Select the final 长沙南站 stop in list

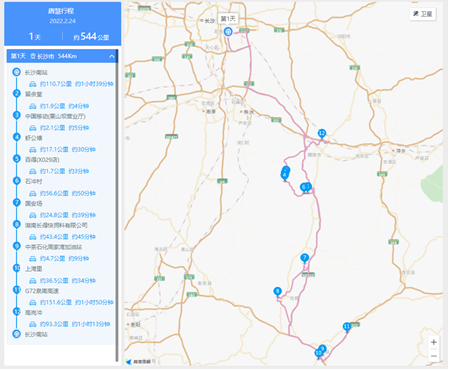pyautogui.click(x=36, y=334)
